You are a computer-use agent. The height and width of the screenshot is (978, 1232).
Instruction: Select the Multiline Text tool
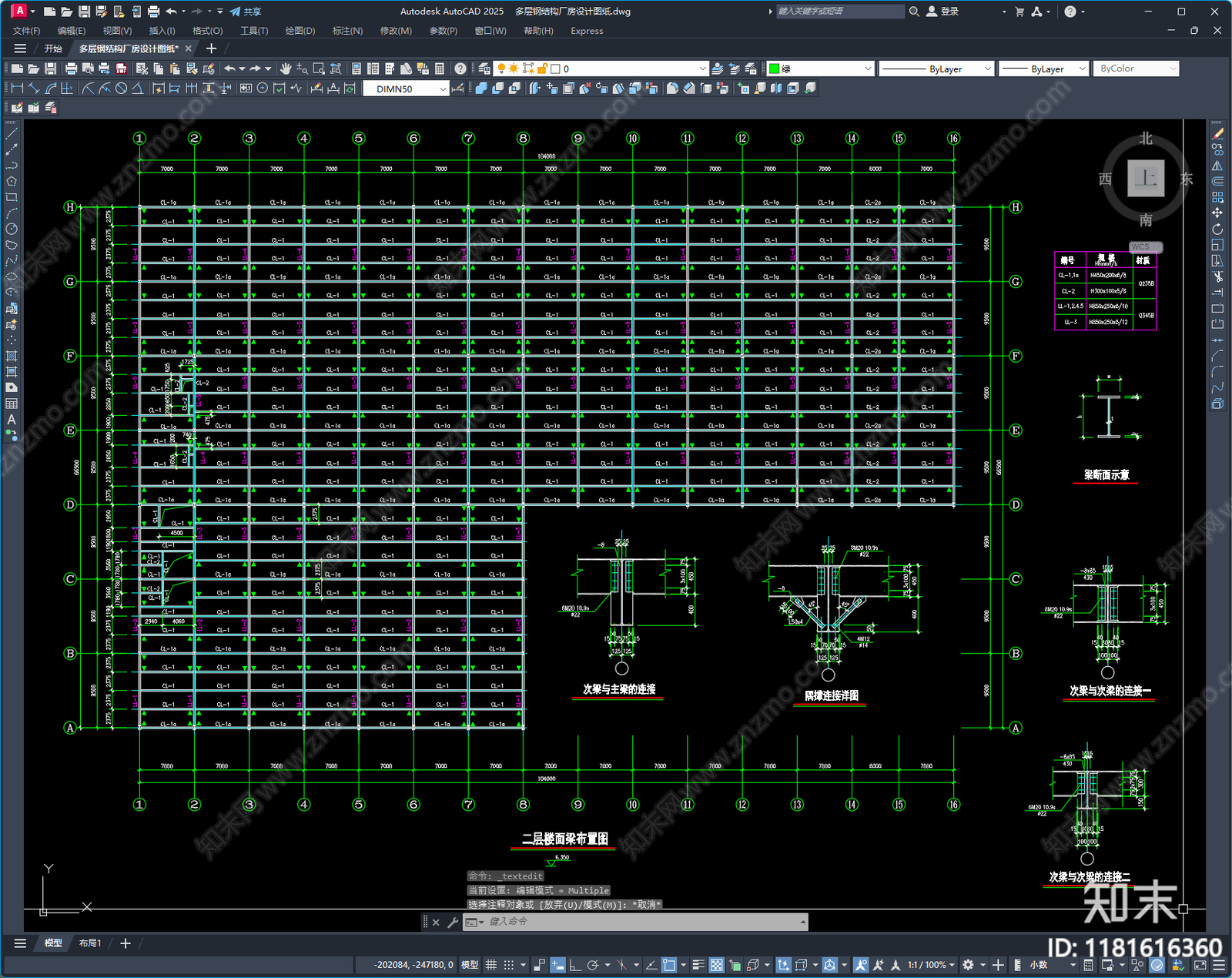click(12, 420)
